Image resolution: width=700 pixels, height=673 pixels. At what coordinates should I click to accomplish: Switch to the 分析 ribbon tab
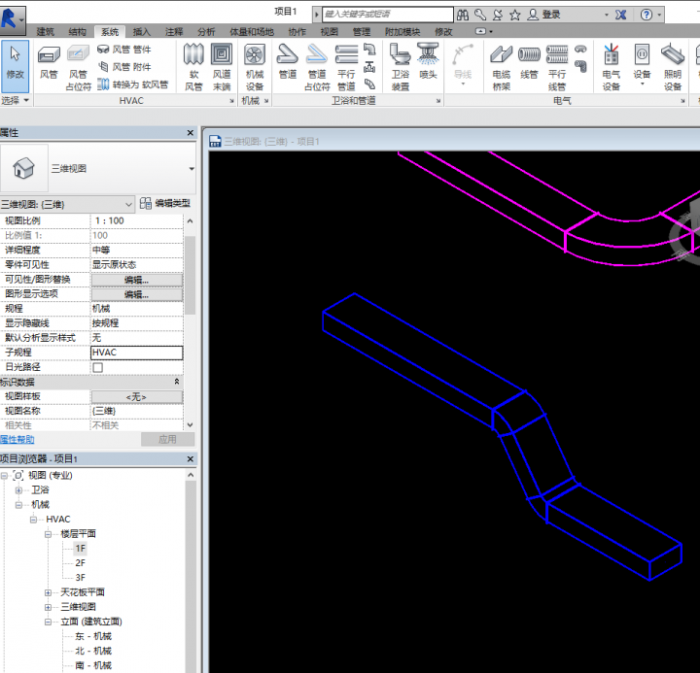[x=205, y=32]
